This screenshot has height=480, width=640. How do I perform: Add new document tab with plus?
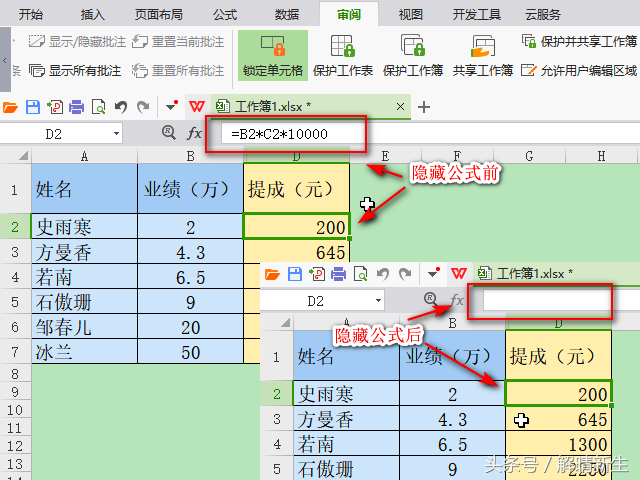click(424, 107)
